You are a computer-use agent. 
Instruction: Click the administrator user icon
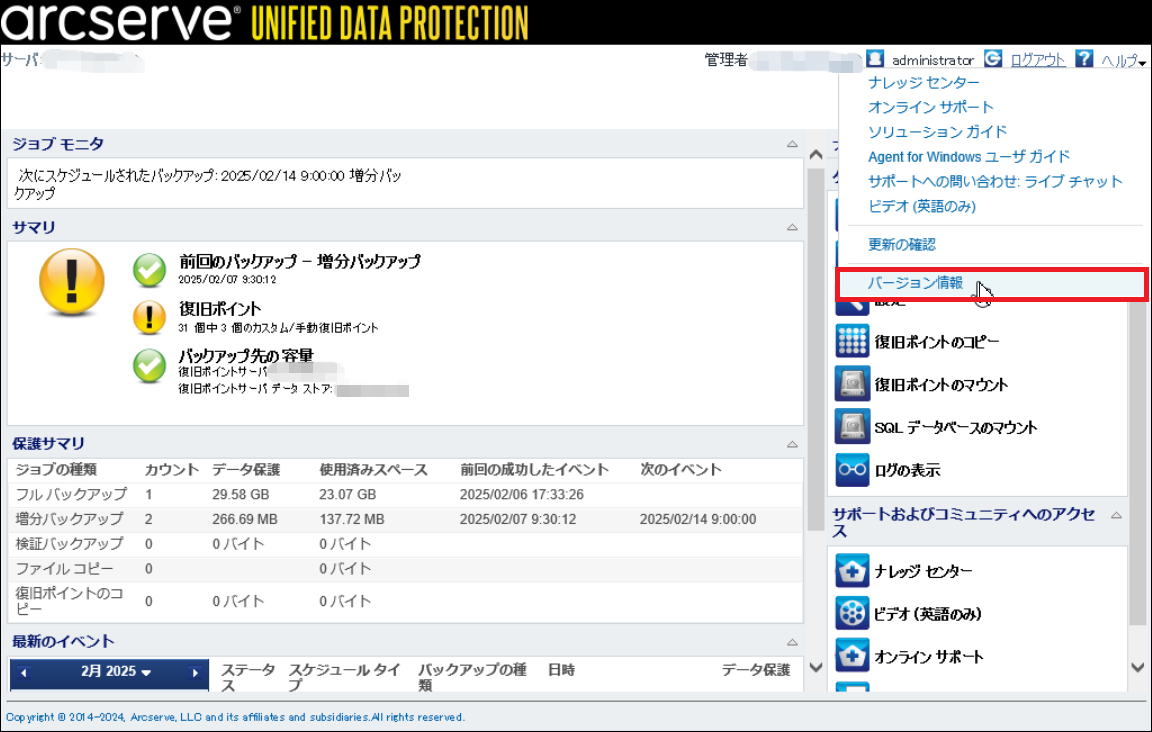pos(875,58)
